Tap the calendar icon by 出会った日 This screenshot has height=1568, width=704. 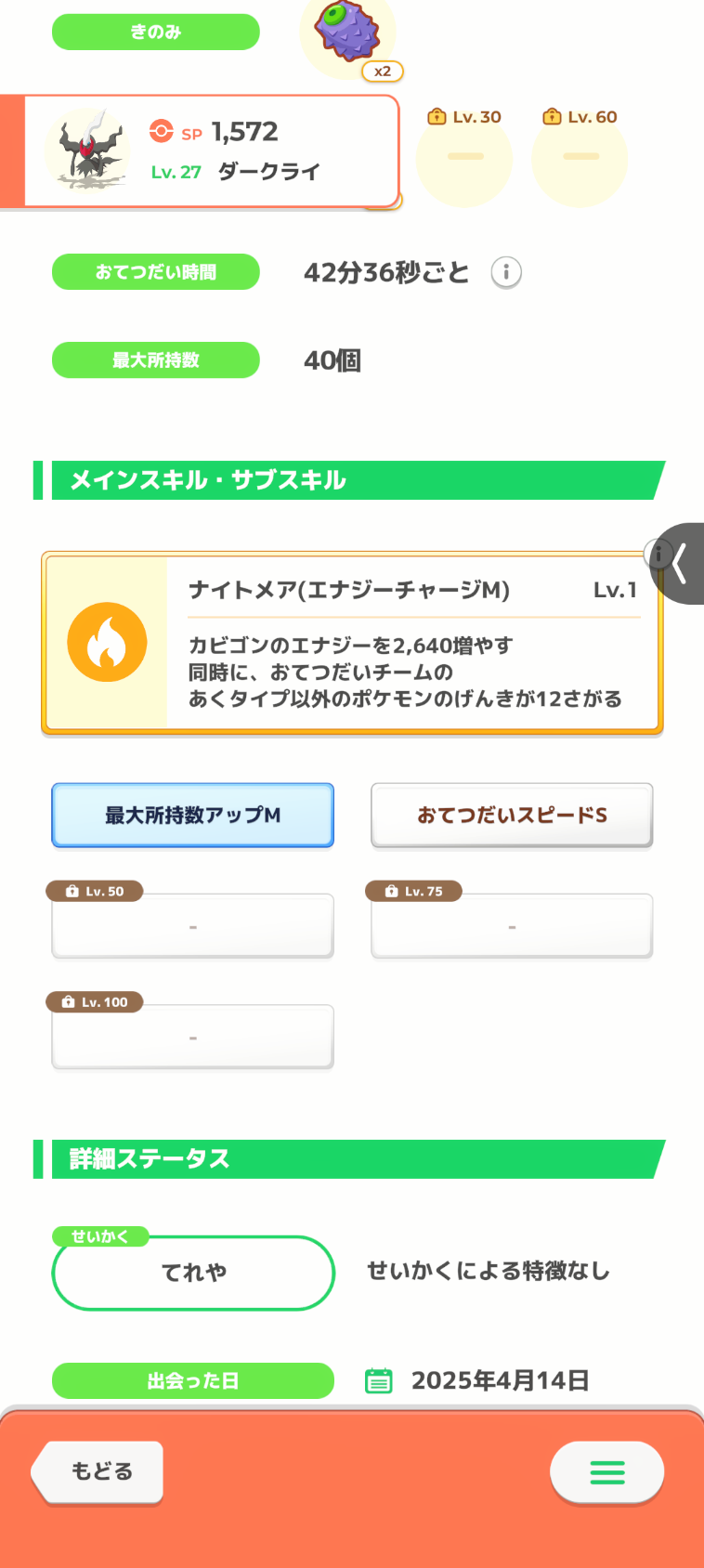coord(378,1380)
